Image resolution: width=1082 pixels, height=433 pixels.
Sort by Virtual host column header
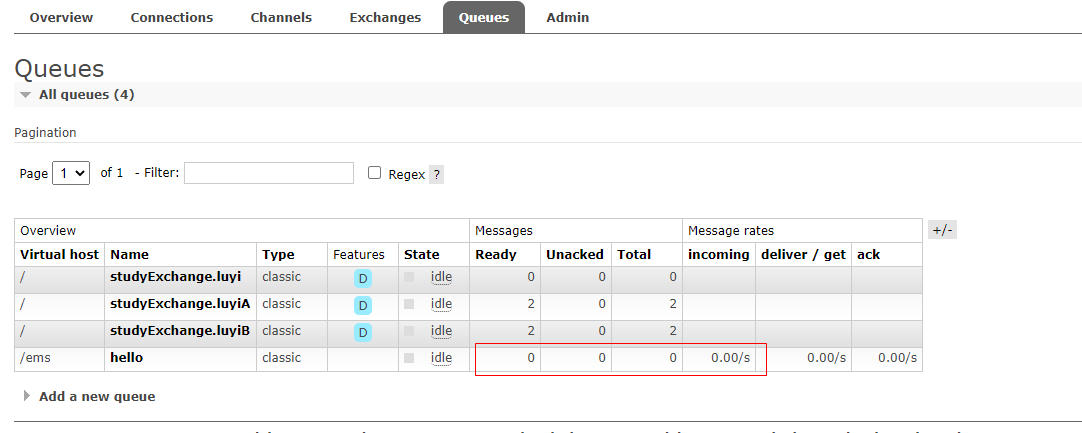59,254
